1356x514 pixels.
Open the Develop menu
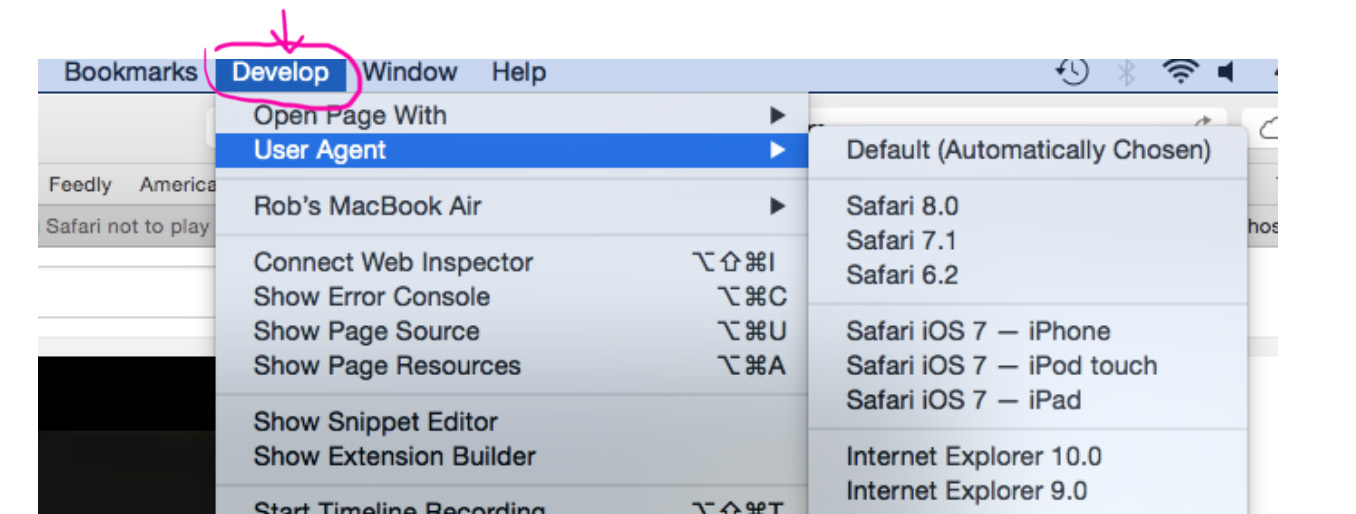pyautogui.click(x=280, y=72)
